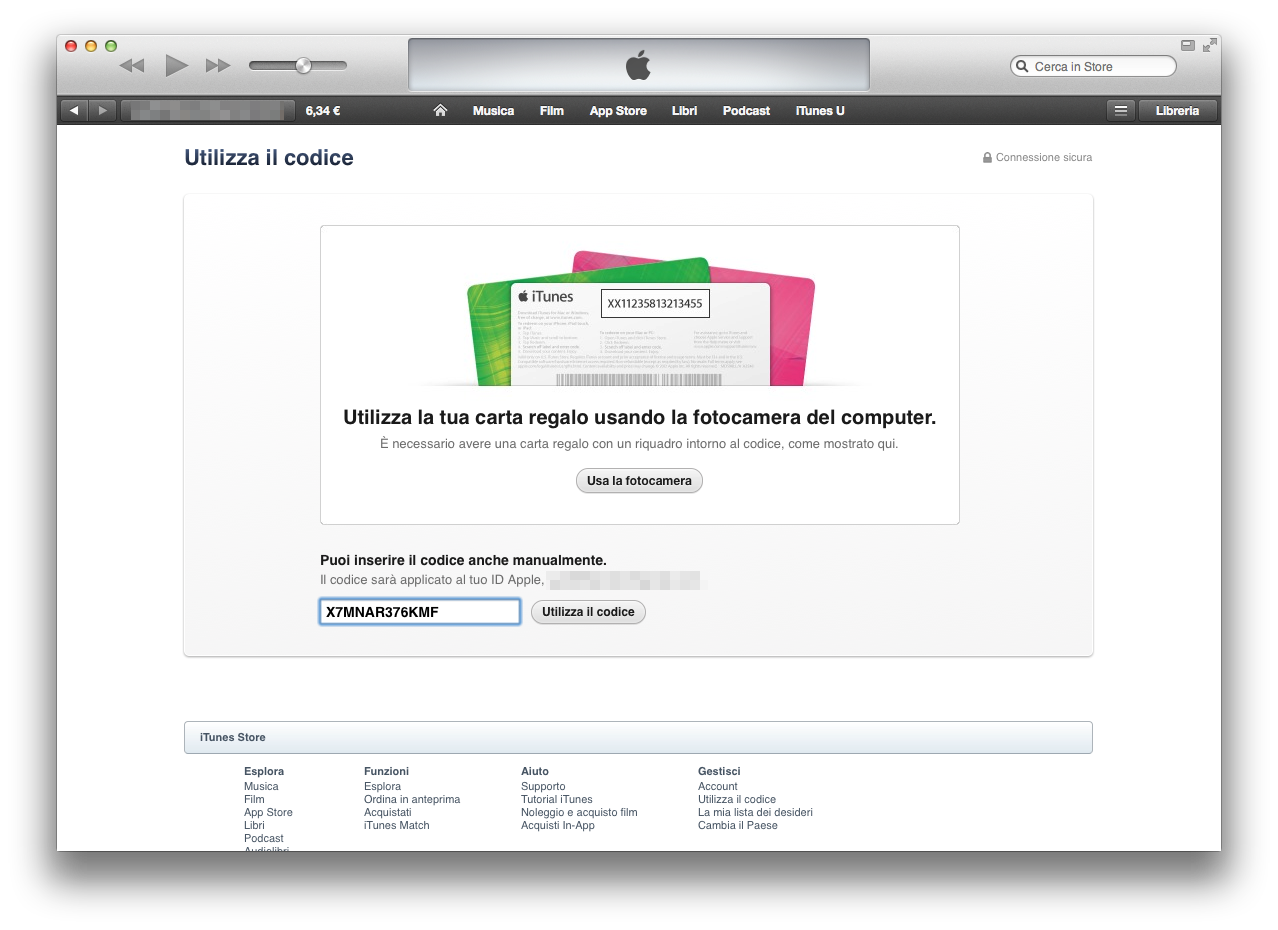Screen dimensions: 1278x930
Task: Adjust the volume slider knob
Action: 303,66
